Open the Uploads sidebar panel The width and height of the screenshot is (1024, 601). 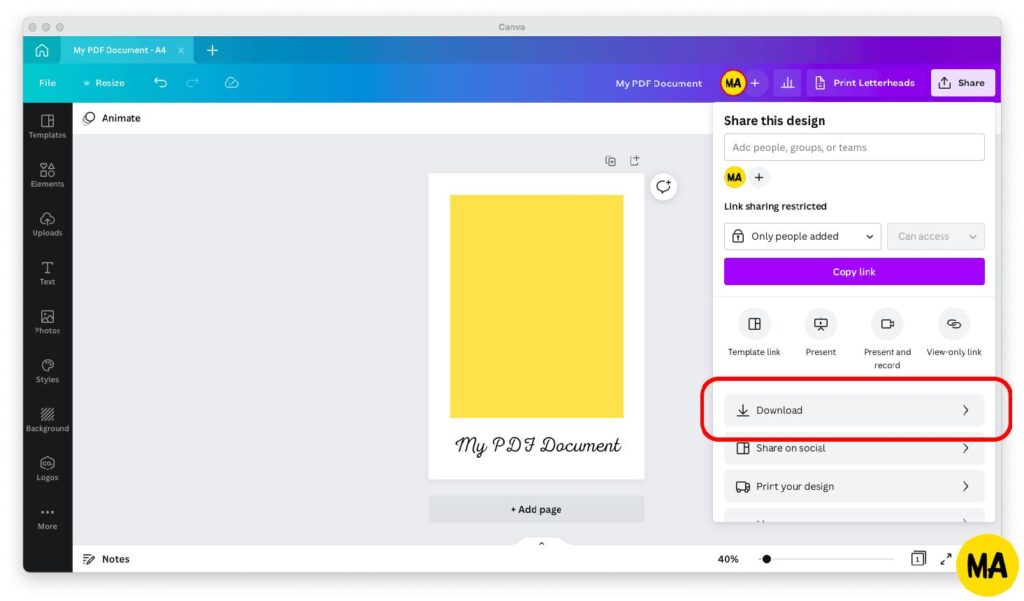click(47, 224)
